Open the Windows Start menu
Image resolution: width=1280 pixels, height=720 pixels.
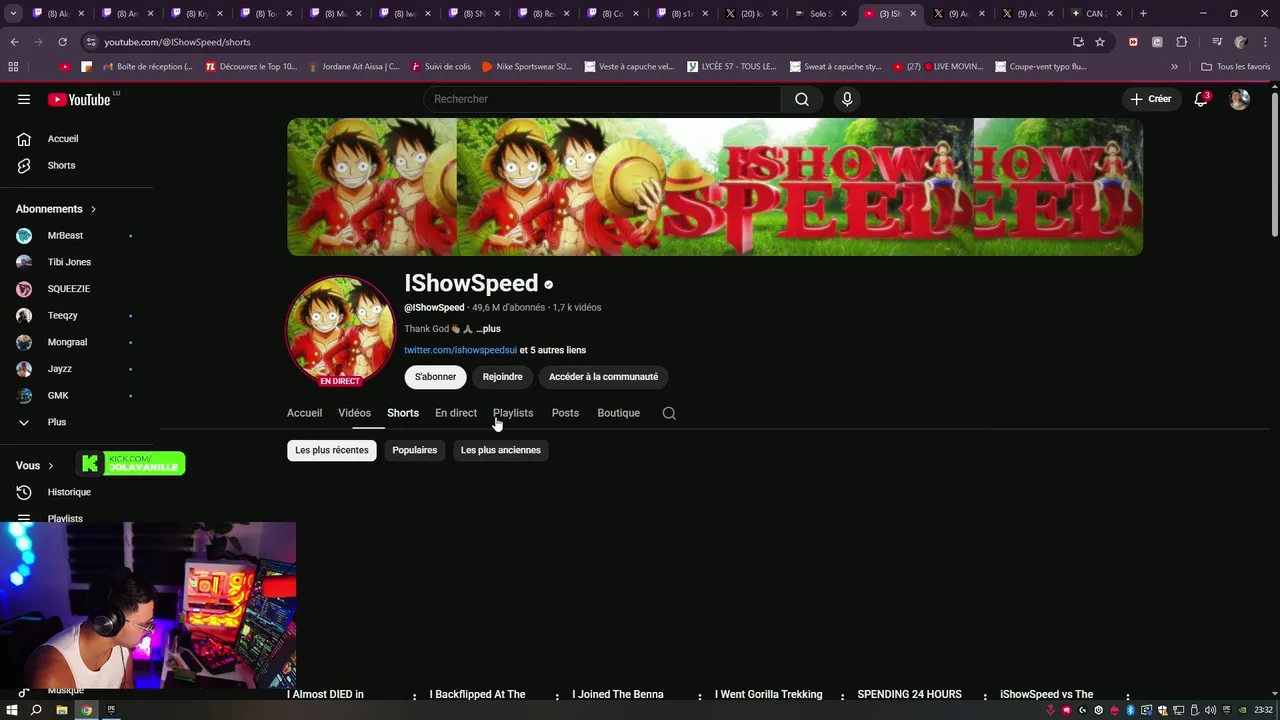tap(13, 710)
